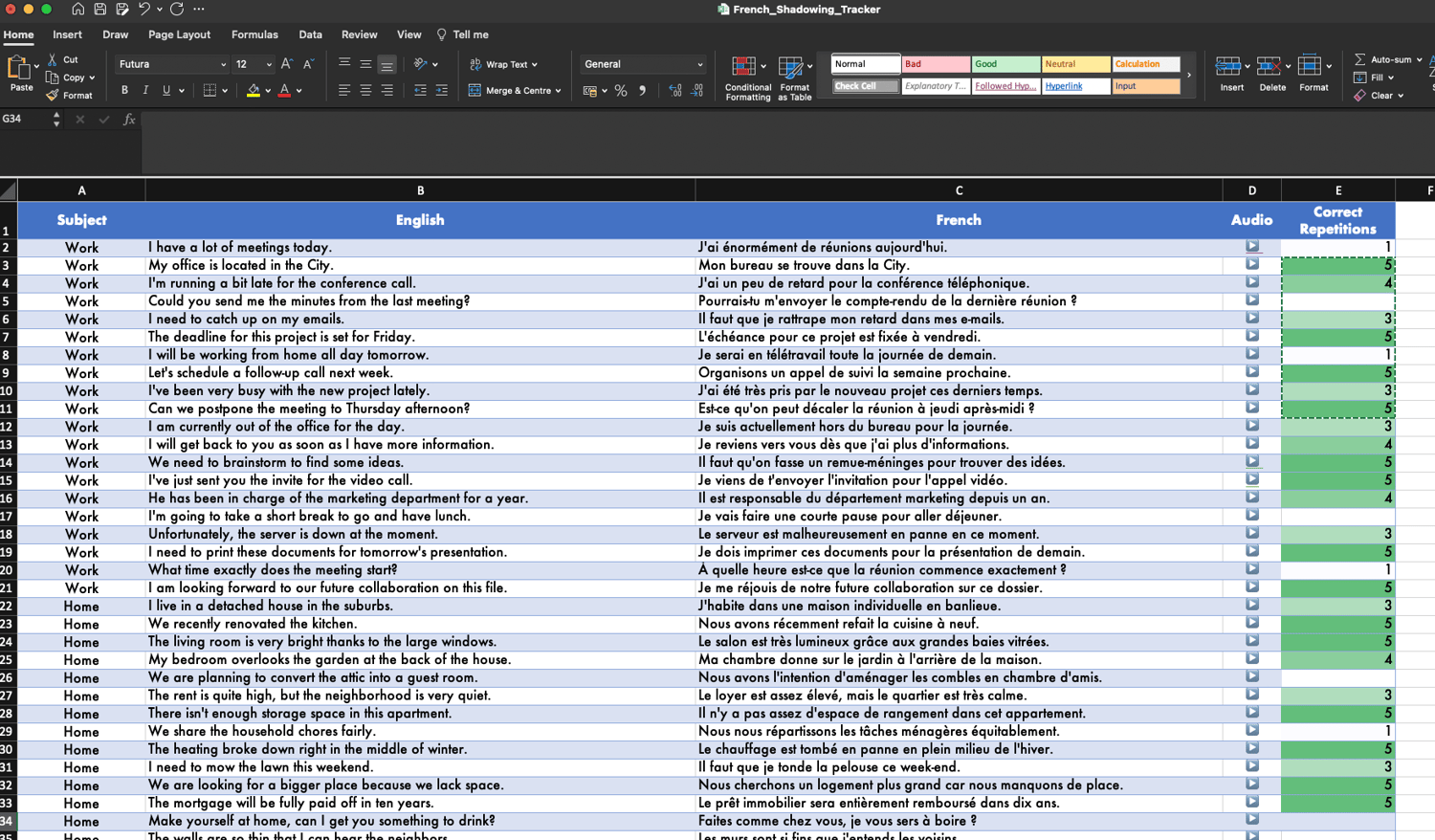The image size is (1435, 840).
Task: Toggle bold formatting
Action: (x=124, y=91)
